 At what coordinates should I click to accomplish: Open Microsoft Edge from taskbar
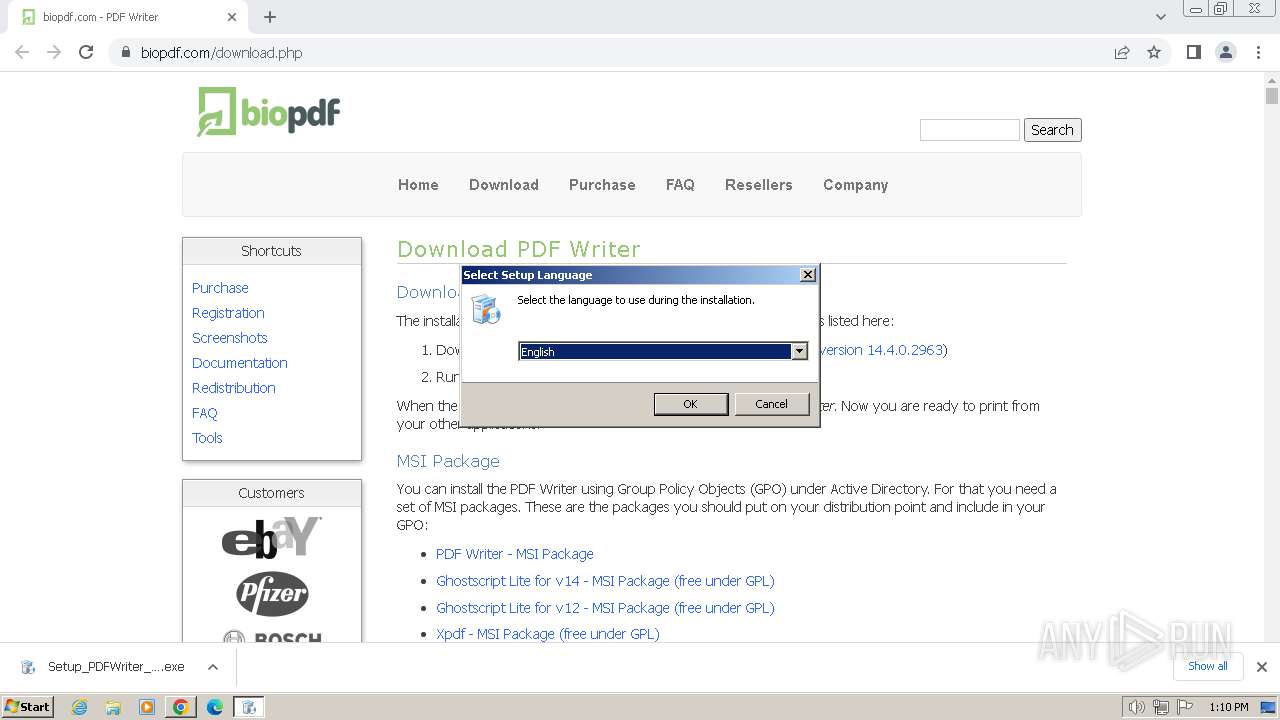point(215,707)
